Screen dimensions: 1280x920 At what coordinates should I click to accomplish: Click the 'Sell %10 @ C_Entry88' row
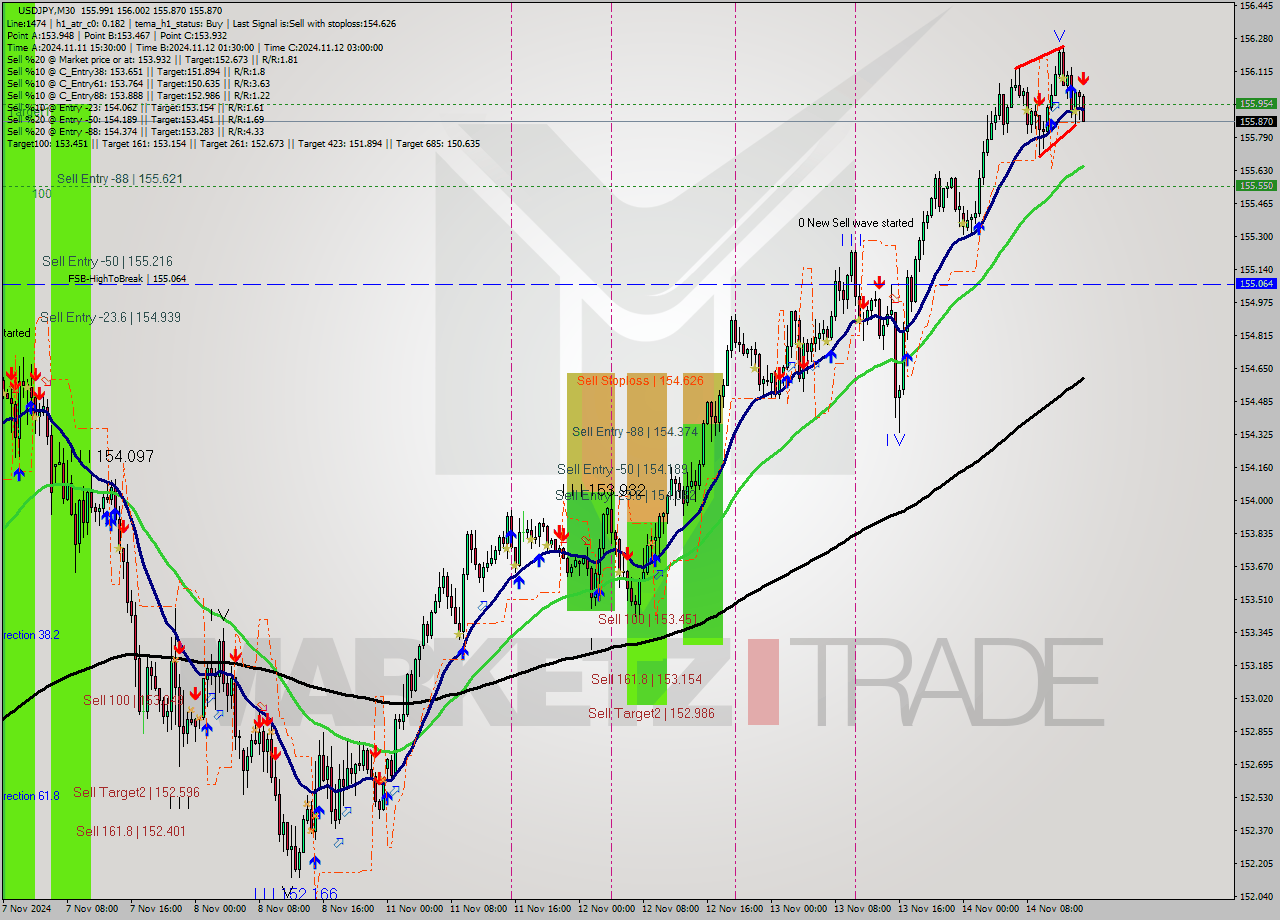(x=138, y=95)
